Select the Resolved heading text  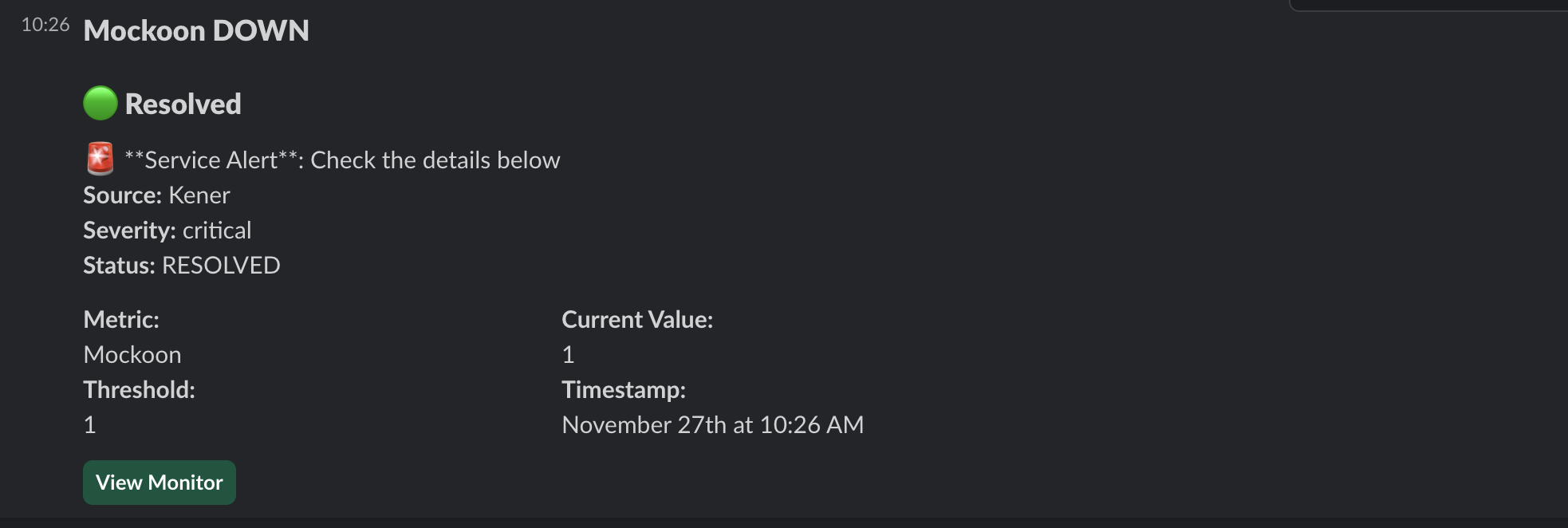pyautogui.click(x=183, y=104)
